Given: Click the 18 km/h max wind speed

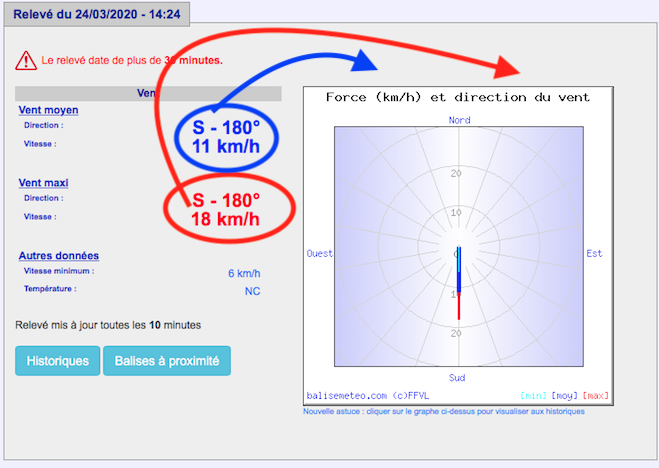Looking at the screenshot, I should click(x=225, y=219).
